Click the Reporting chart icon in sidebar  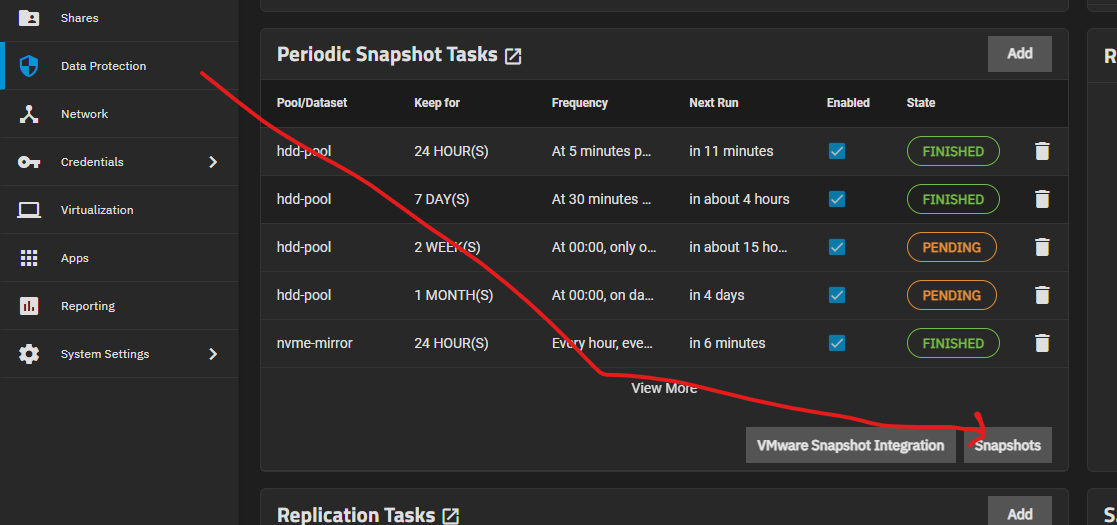tap(29, 306)
